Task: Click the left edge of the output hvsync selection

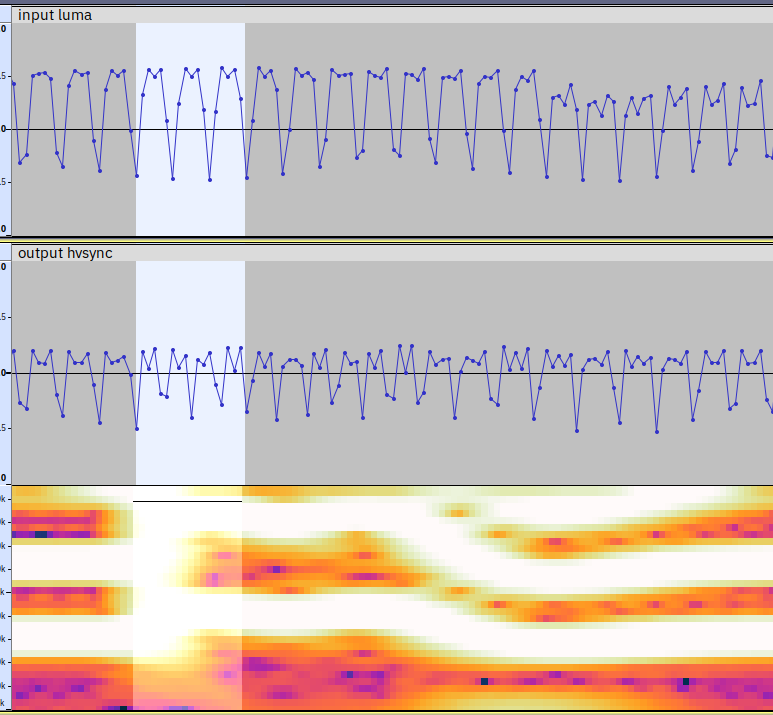Action: click(x=136, y=372)
